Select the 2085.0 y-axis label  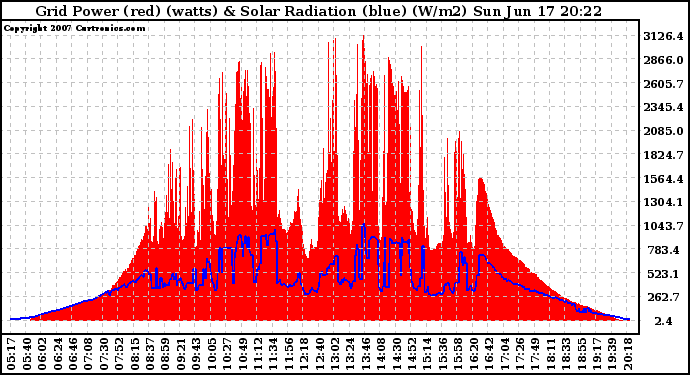[663, 131]
